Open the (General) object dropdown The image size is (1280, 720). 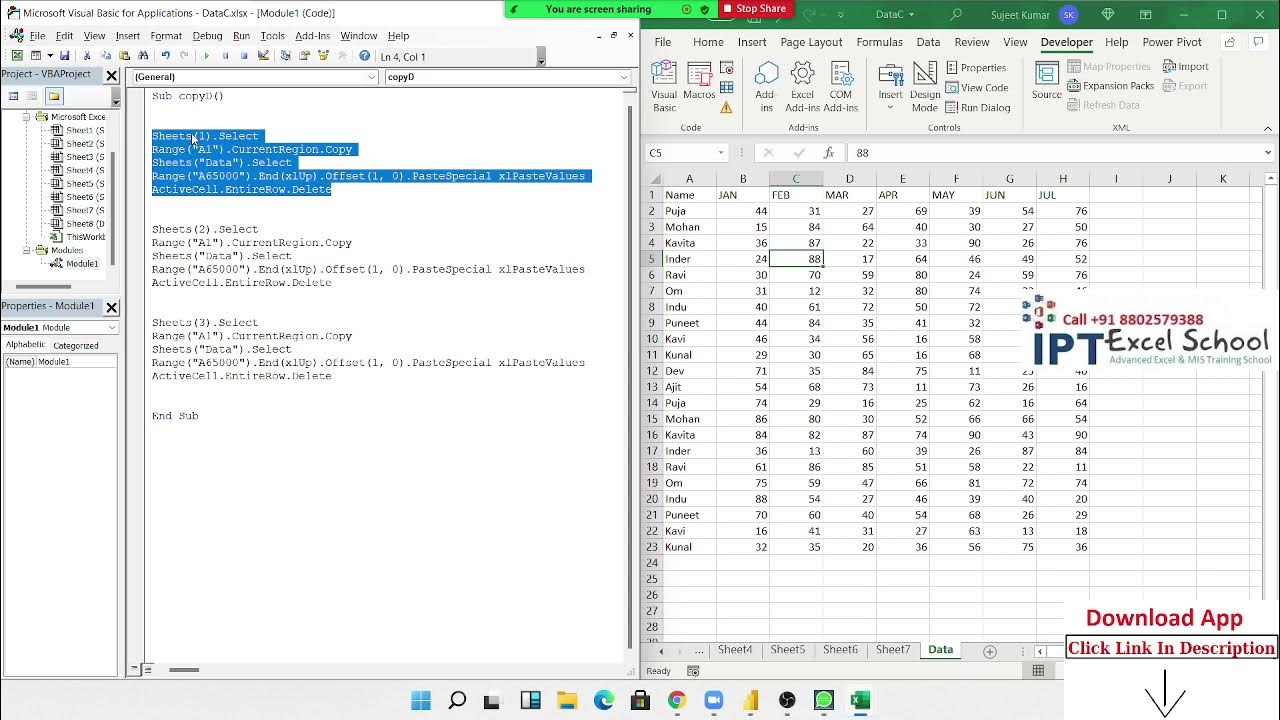click(x=372, y=77)
